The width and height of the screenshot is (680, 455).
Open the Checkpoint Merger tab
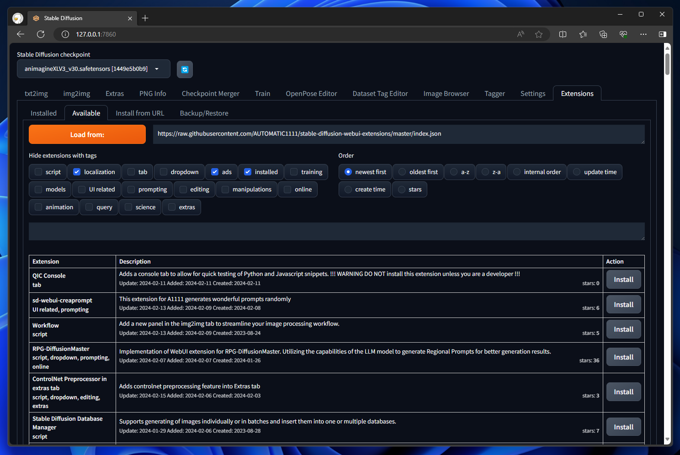click(x=210, y=94)
